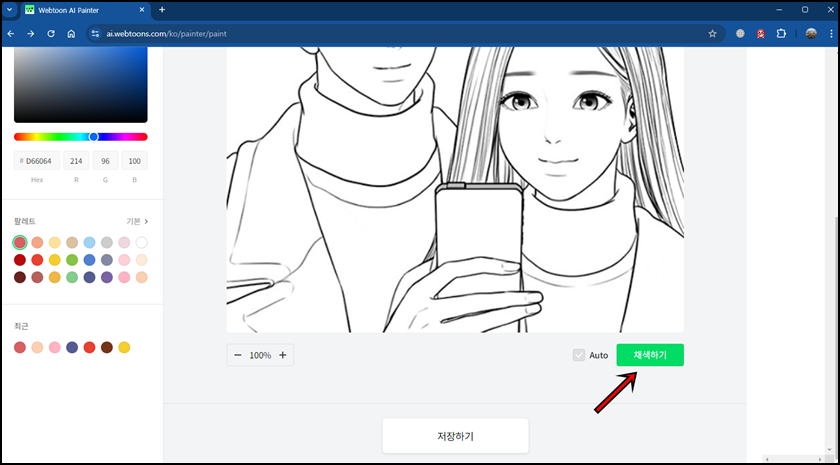
Task: Pick the brown swatch under 최근
Action: (x=107, y=347)
